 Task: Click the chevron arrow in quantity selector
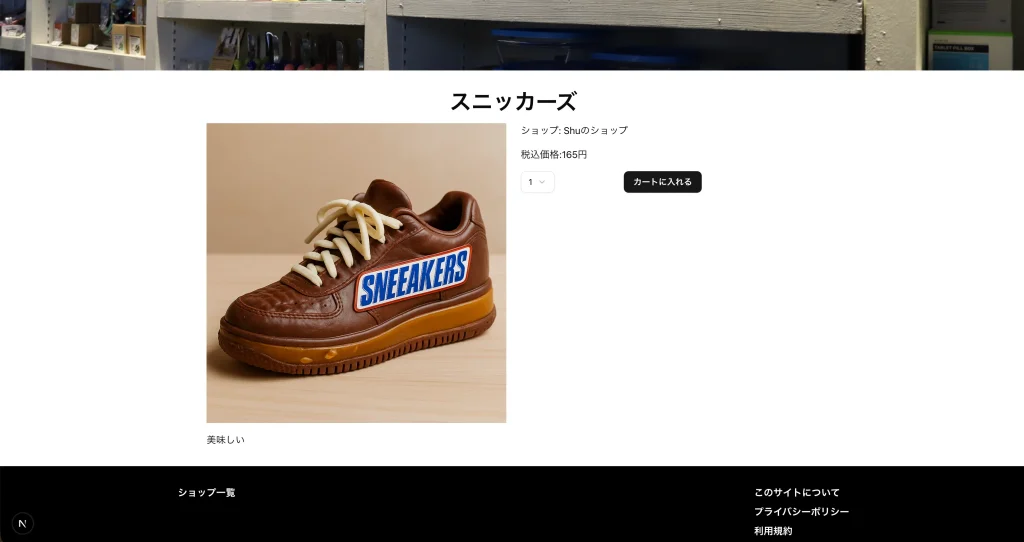[x=541, y=182]
